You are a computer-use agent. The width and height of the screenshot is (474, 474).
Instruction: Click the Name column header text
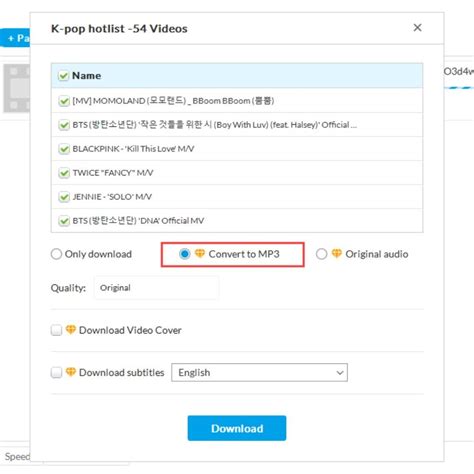point(86,76)
